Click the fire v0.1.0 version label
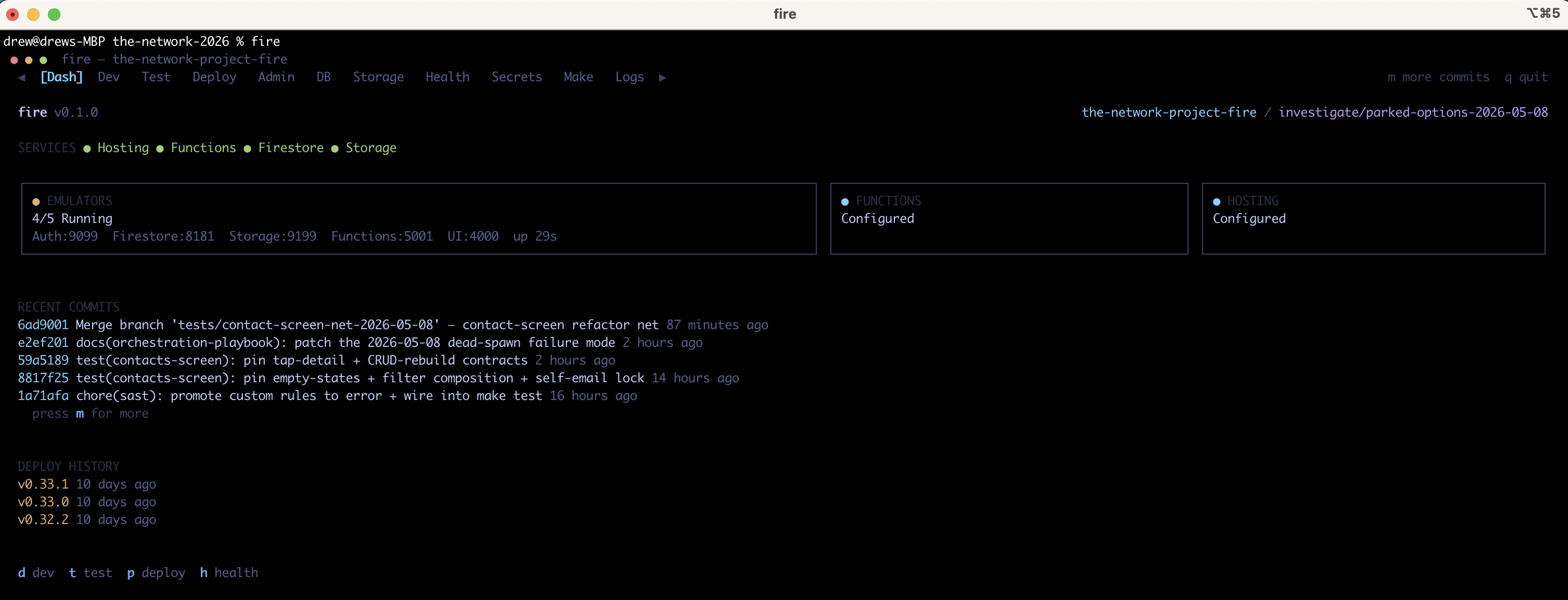The image size is (1568, 600). [58, 112]
